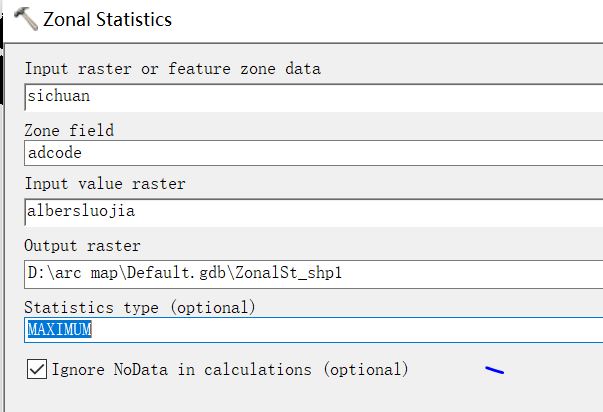Click the 'Output raster' label

tap(82, 245)
